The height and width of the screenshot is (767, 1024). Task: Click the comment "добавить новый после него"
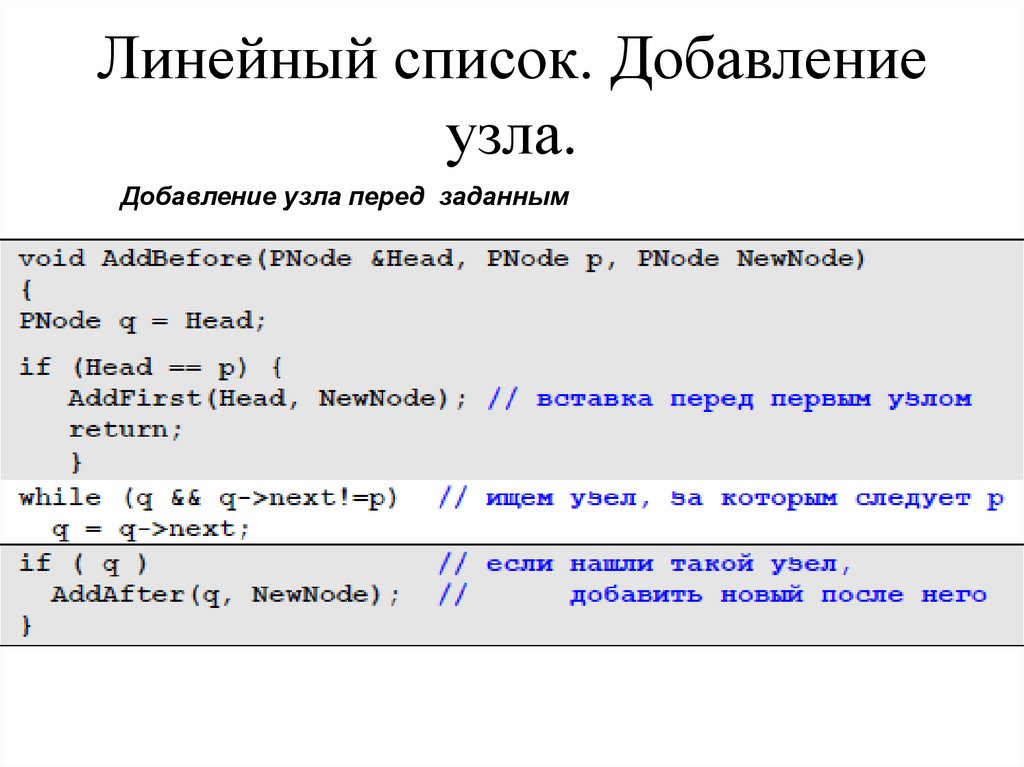(x=775, y=593)
